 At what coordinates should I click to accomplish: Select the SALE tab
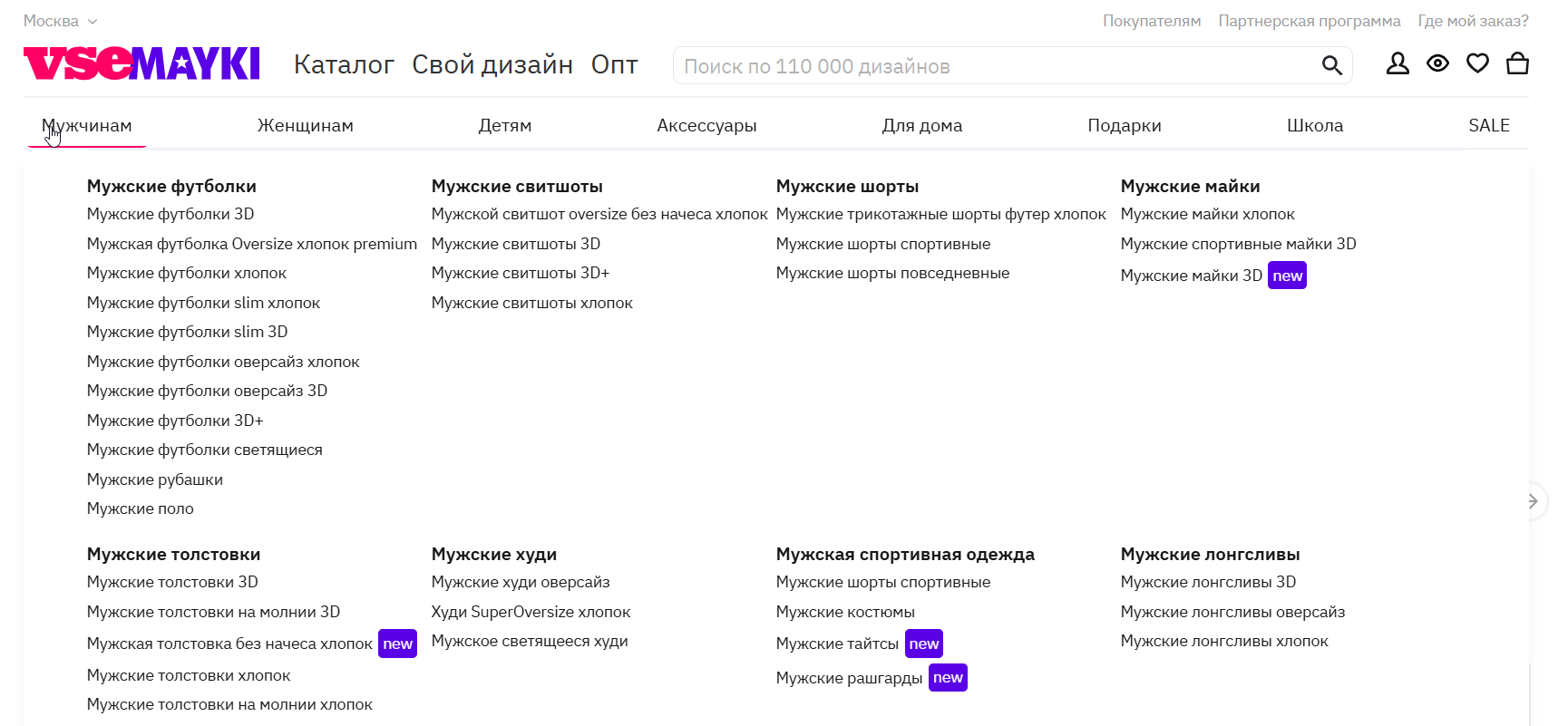pyautogui.click(x=1489, y=125)
